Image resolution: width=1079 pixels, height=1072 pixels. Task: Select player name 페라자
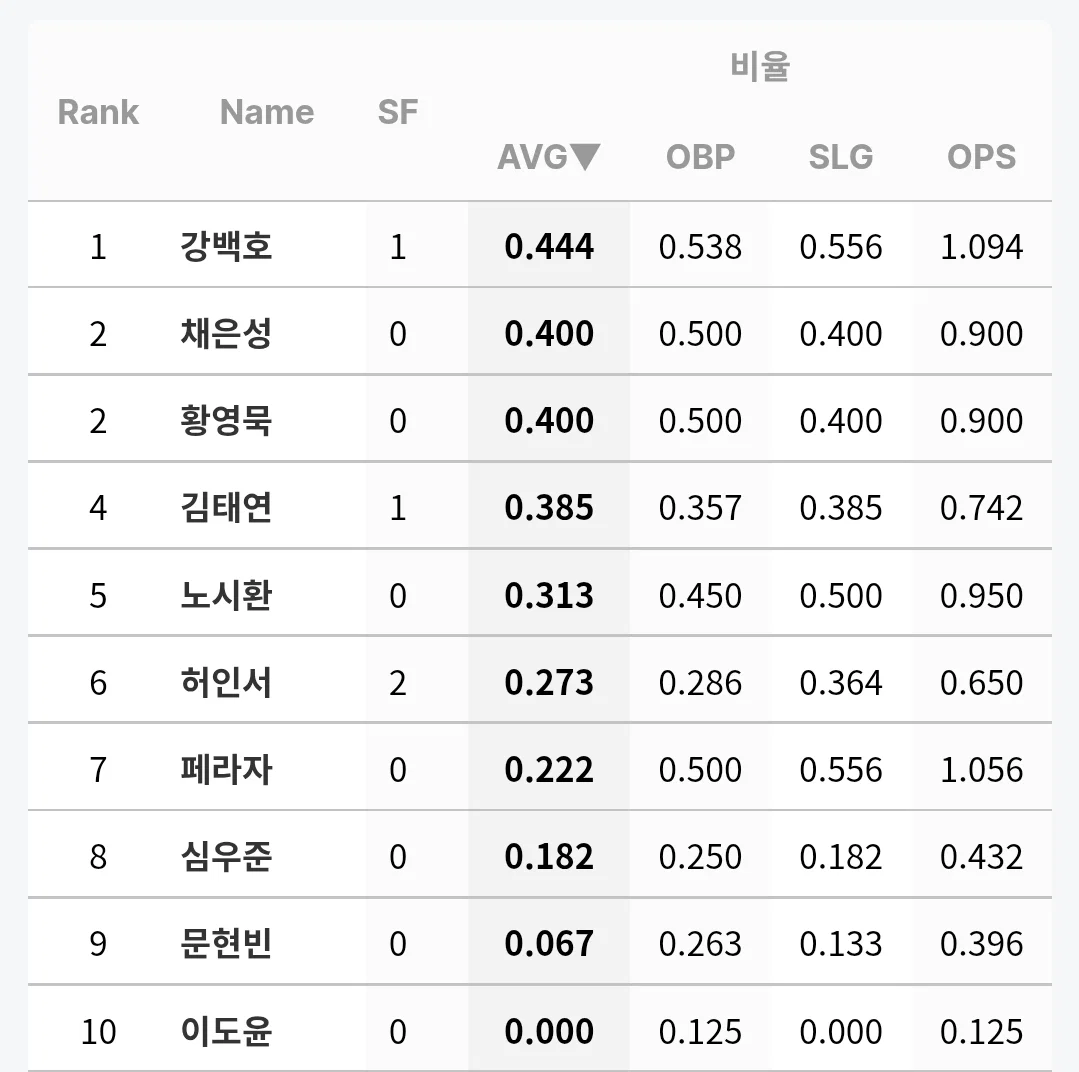coord(226,769)
